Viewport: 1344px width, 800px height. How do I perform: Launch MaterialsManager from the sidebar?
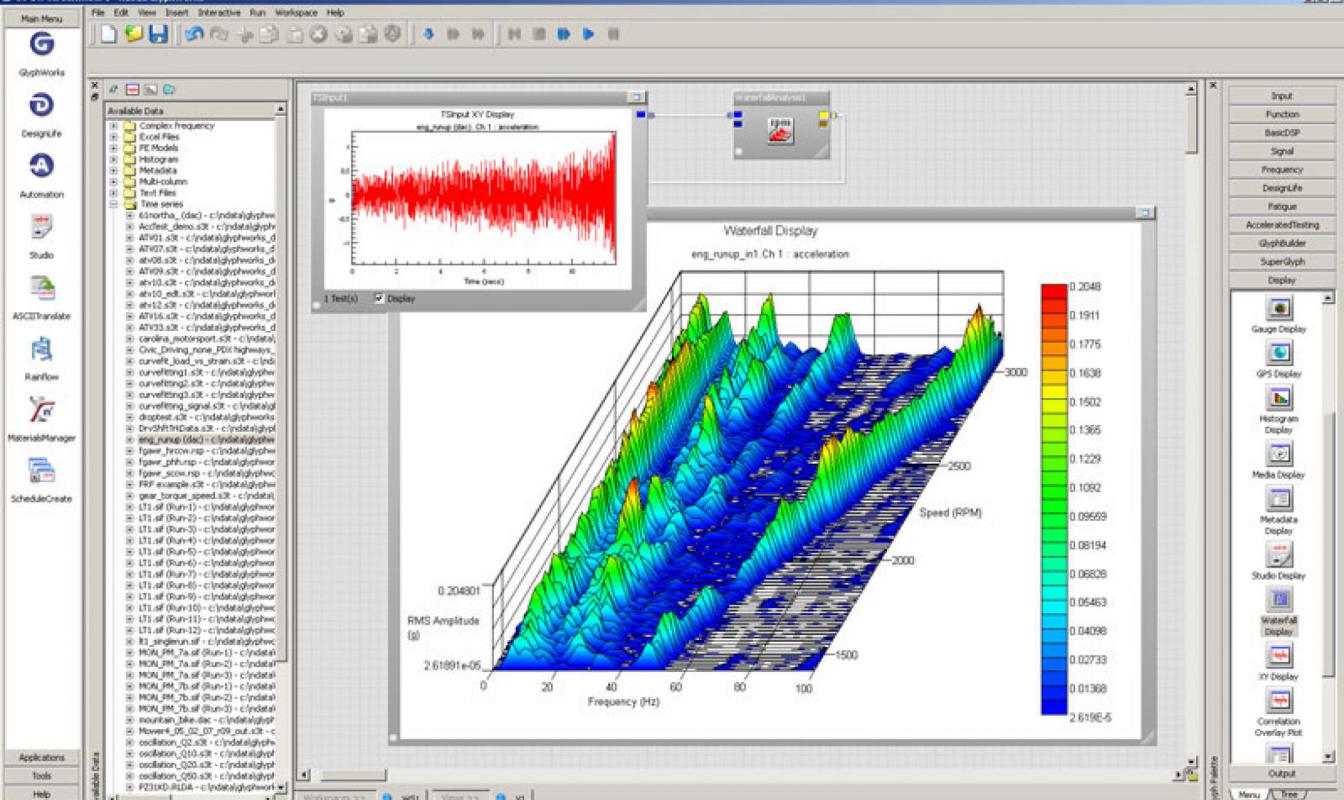pyautogui.click(x=41, y=410)
